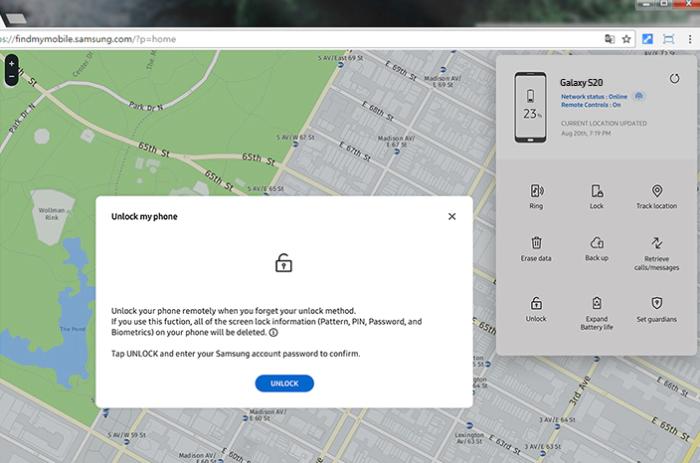Open Track location feature
The image size is (700, 463).
[657, 191]
